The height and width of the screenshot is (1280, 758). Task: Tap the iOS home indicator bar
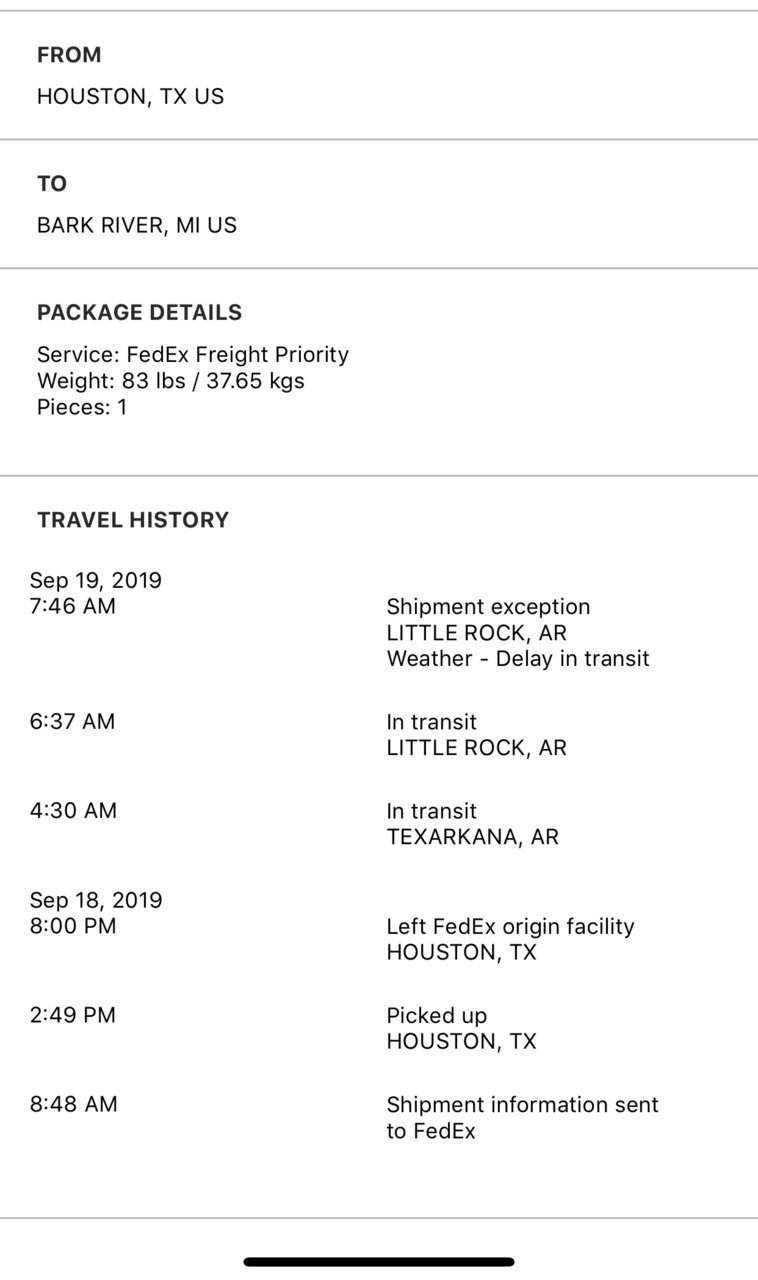(379, 1262)
